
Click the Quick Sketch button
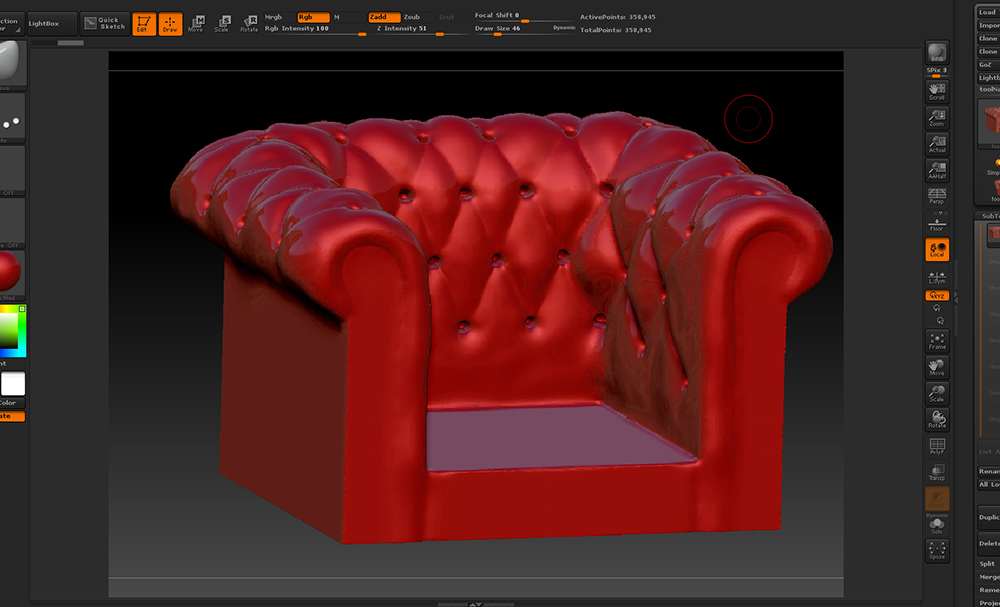click(x=103, y=22)
